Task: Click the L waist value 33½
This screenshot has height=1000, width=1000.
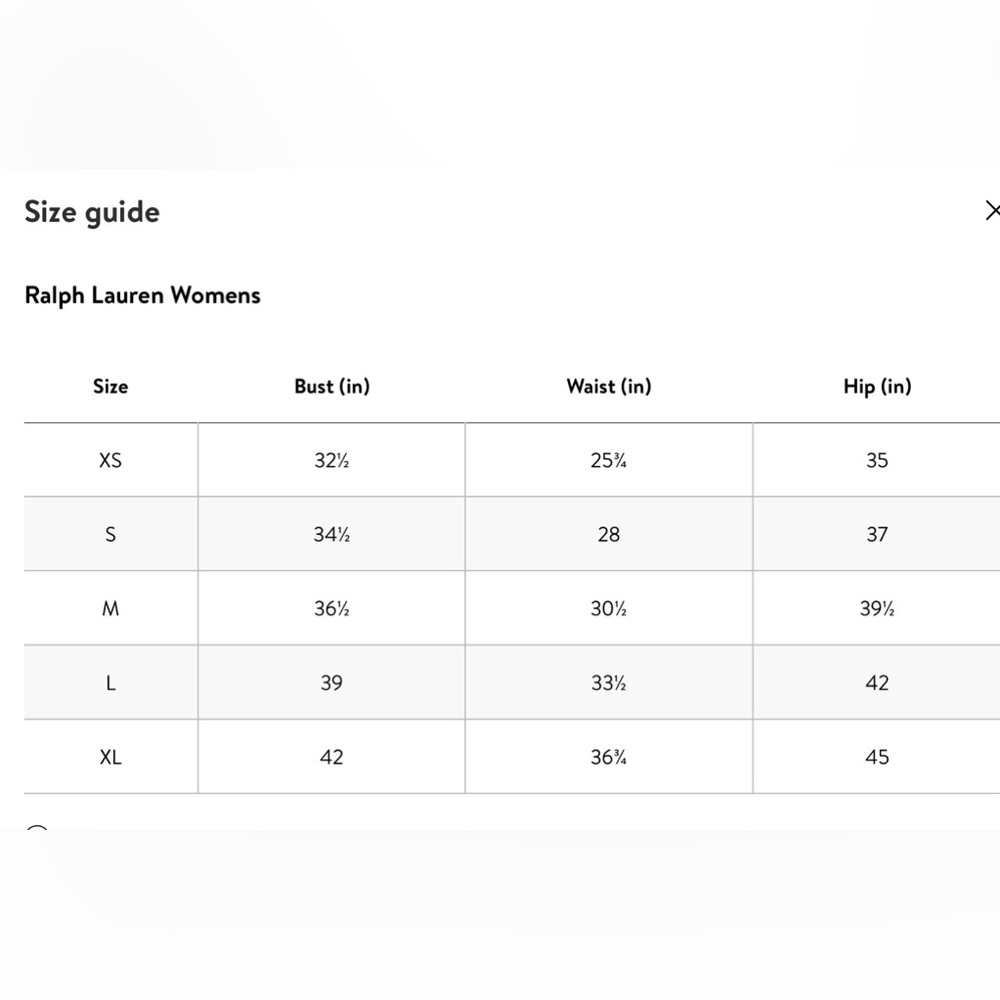Action: [x=608, y=683]
